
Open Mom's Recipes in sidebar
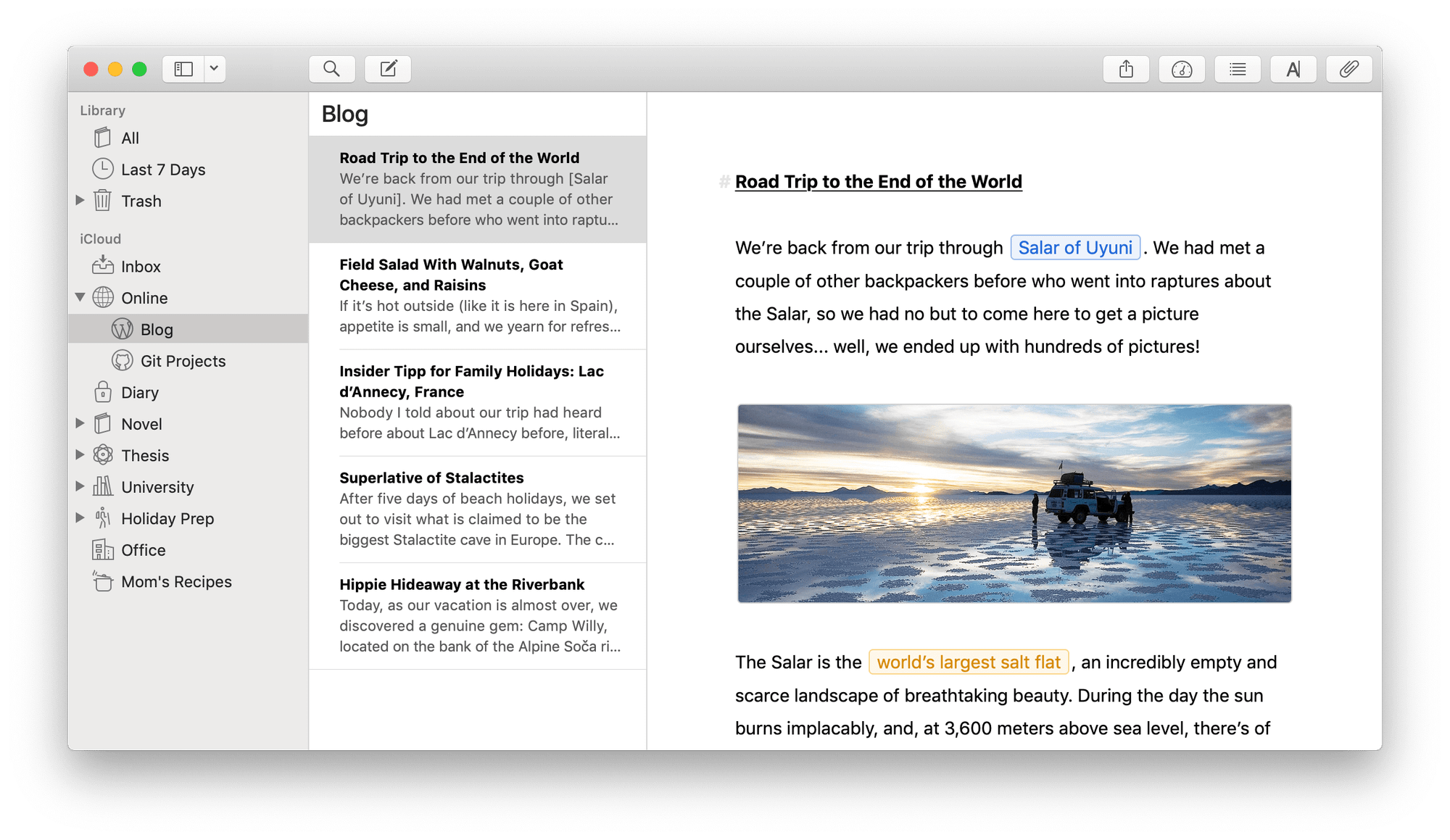(x=177, y=581)
